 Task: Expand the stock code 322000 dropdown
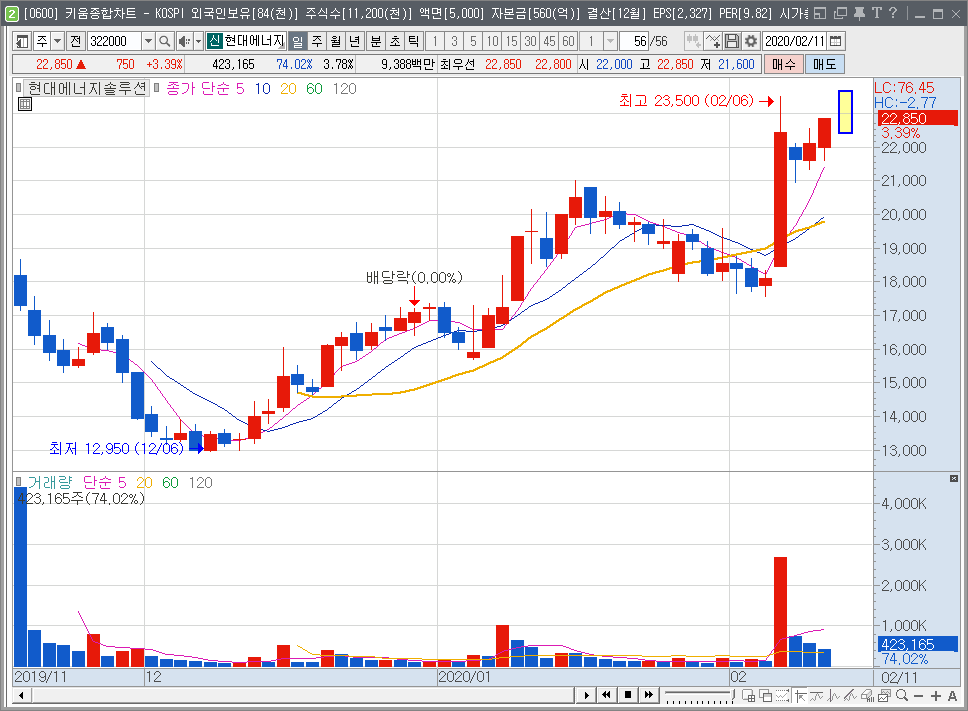point(148,41)
